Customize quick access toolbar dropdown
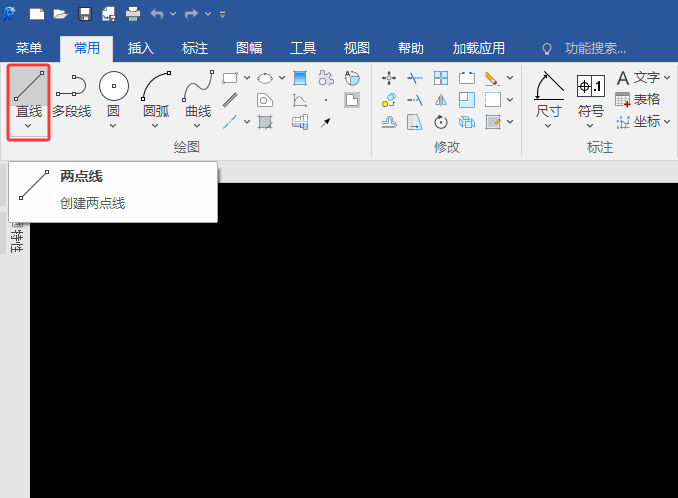The width and height of the screenshot is (678, 498). pyautogui.click(x=222, y=15)
